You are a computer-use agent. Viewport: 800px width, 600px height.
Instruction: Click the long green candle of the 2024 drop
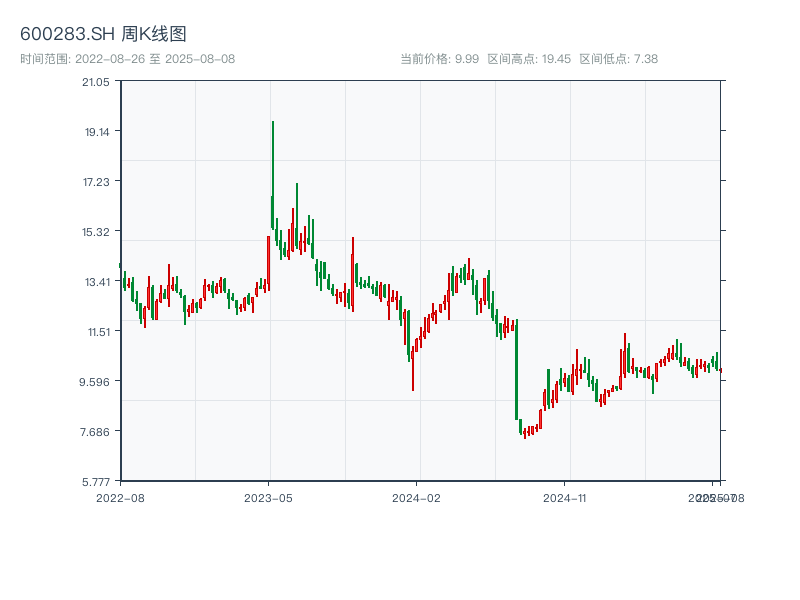tap(516, 370)
